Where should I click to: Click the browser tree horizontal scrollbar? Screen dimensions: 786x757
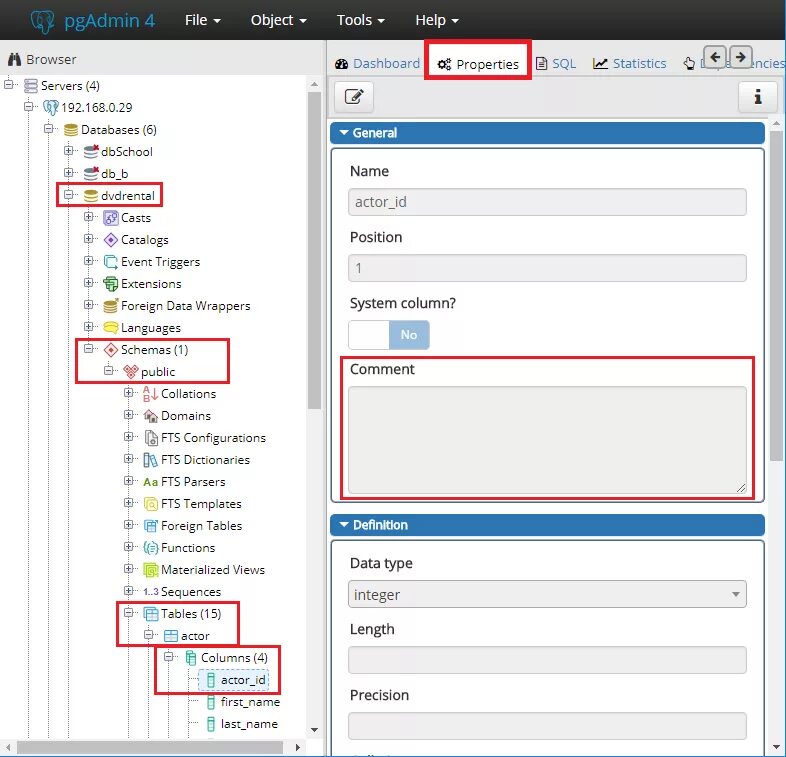[x=150, y=747]
